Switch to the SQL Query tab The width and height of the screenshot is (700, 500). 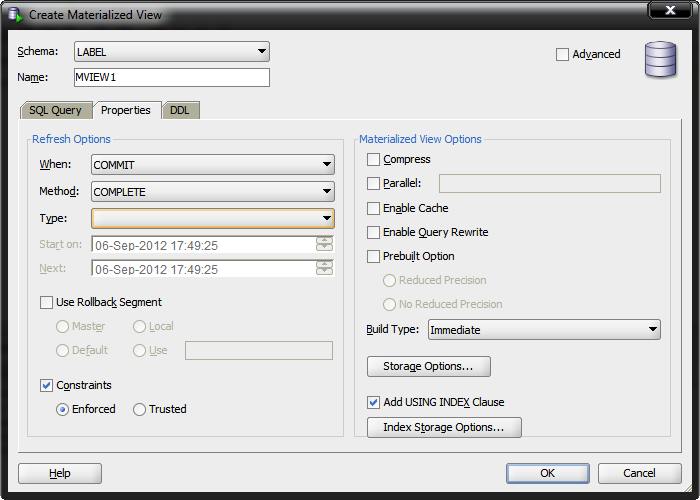55,110
